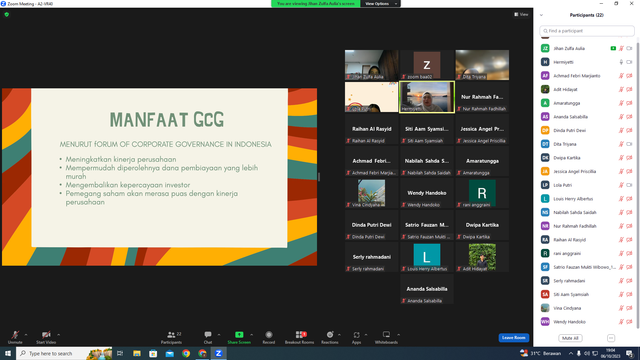Open Microsoft Store from the taskbar
Screen dimensions: 640x360
tap(153, 353)
